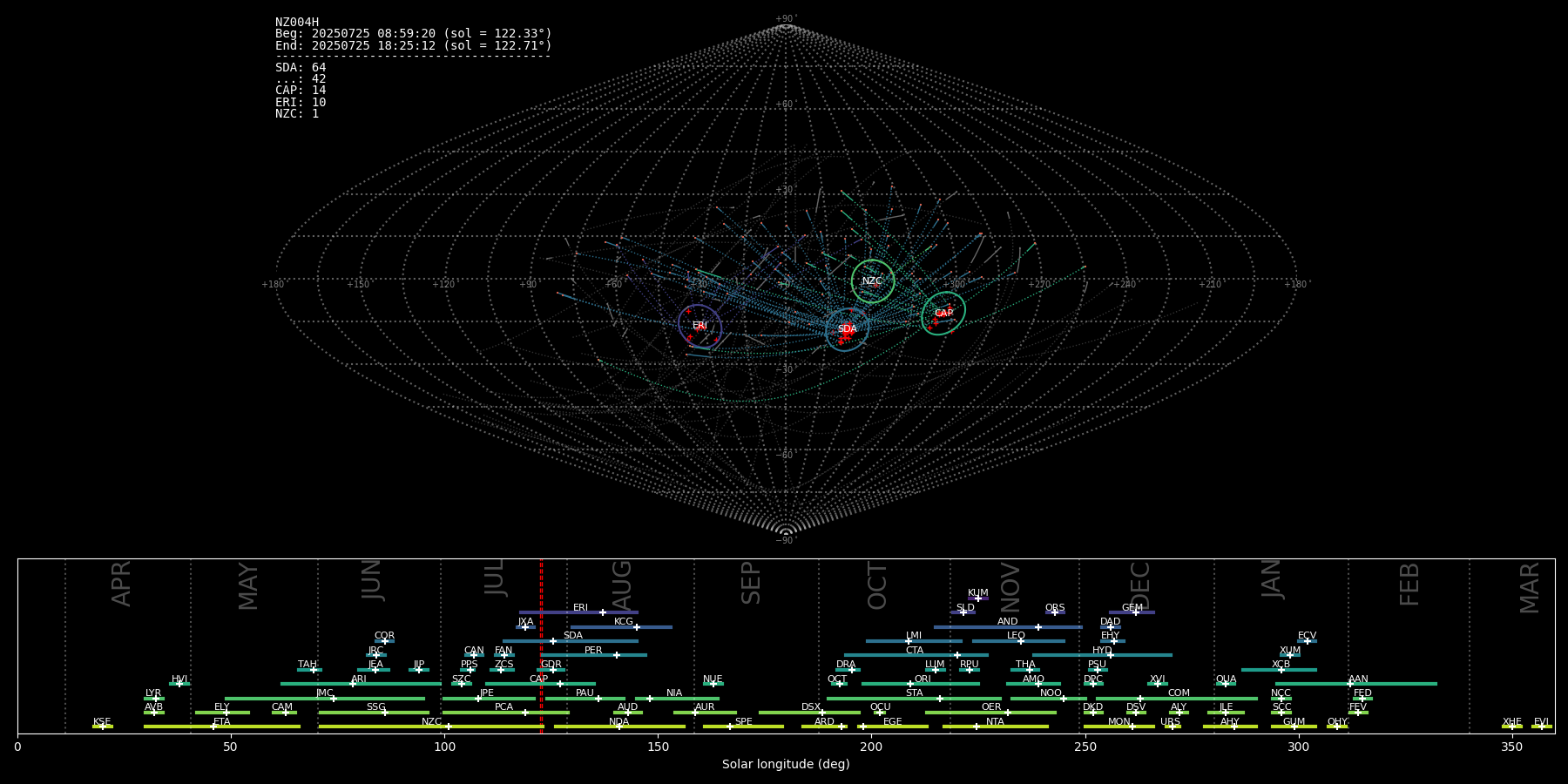This screenshot has width=1568, height=784.
Task: Select the ARI shower bar in the timeline
Action: pyautogui.click(x=361, y=684)
